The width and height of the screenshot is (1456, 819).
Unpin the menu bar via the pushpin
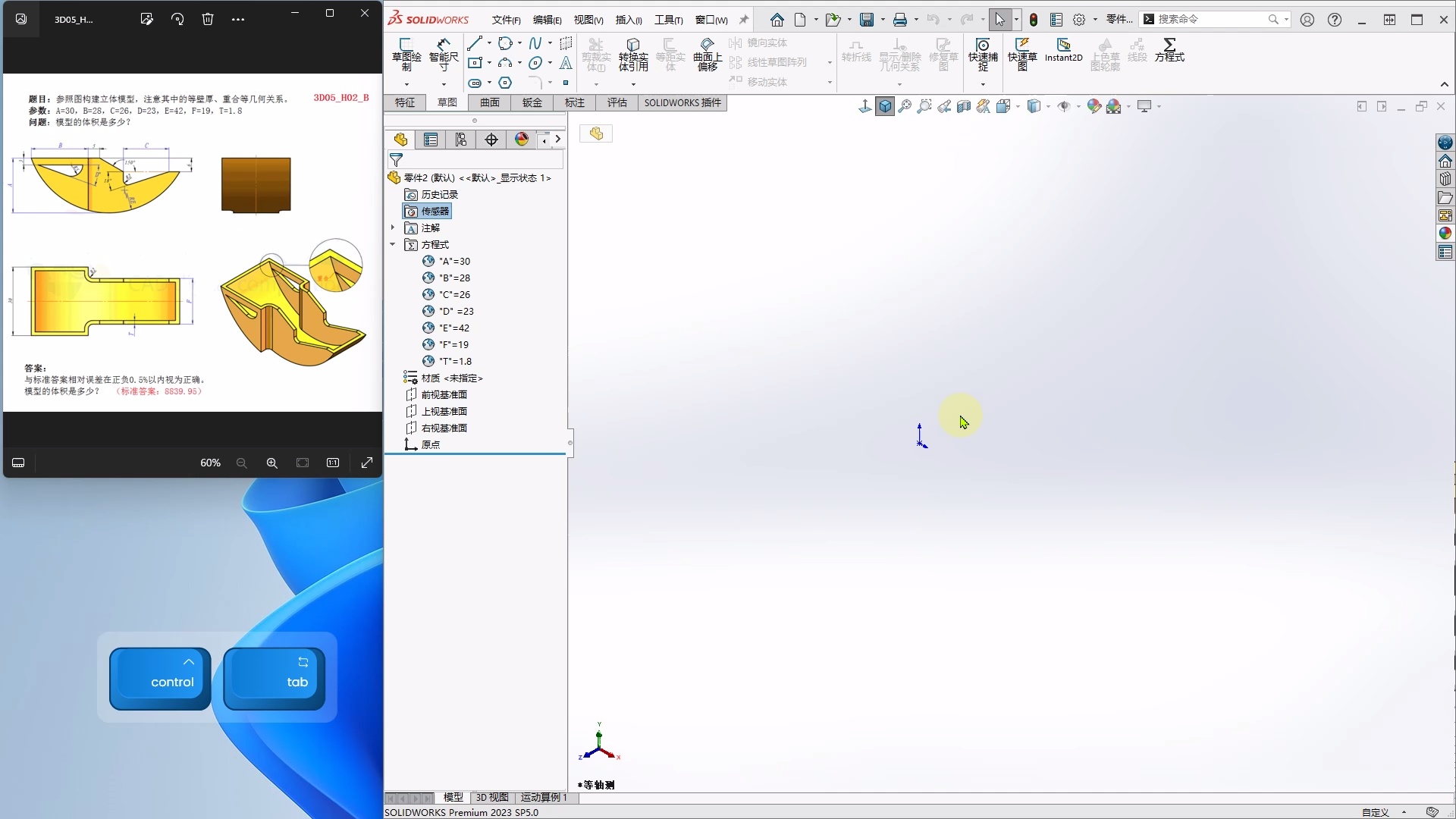pos(744,20)
